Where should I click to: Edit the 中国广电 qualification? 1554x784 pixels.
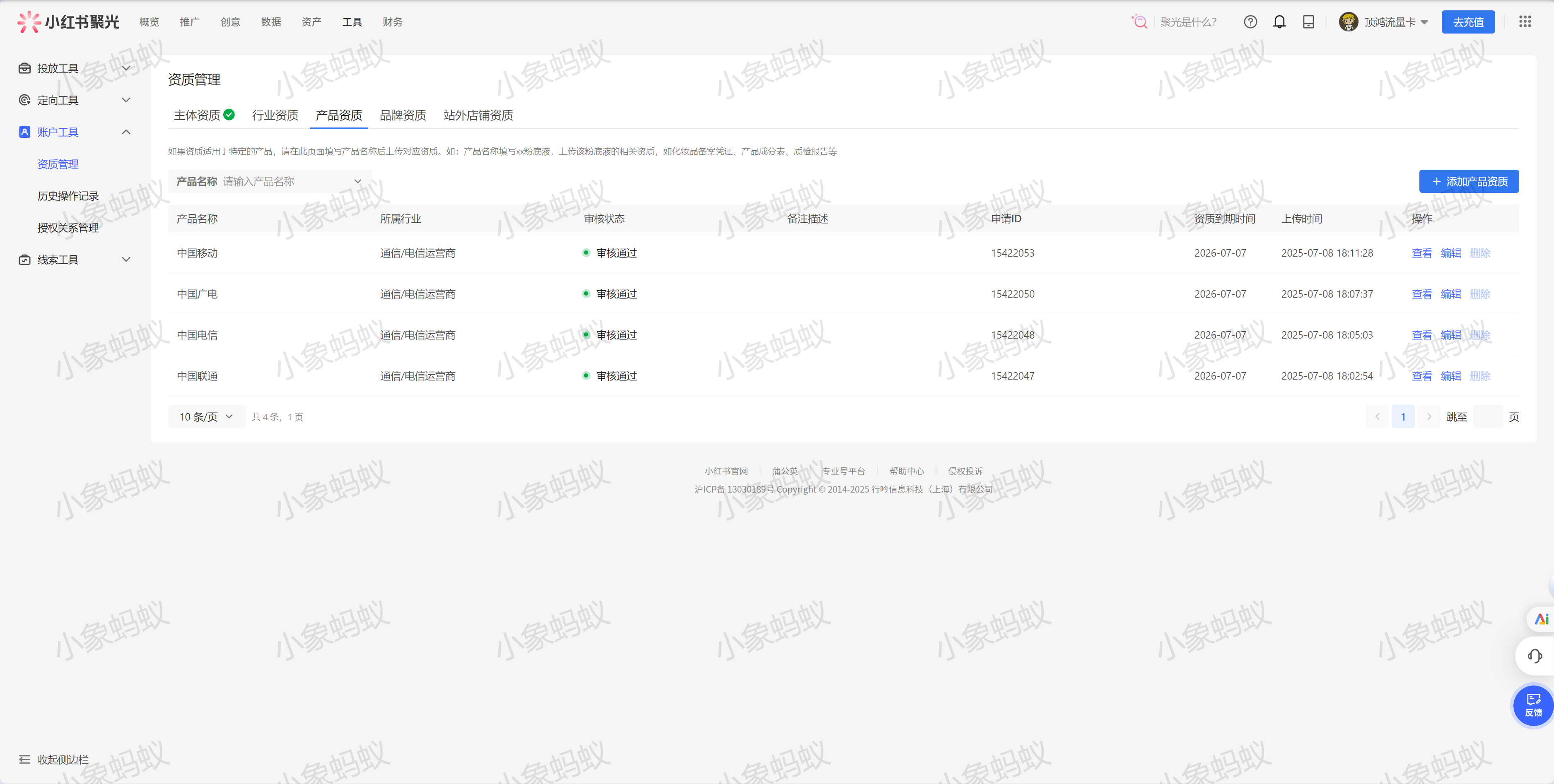pos(1451,294)
